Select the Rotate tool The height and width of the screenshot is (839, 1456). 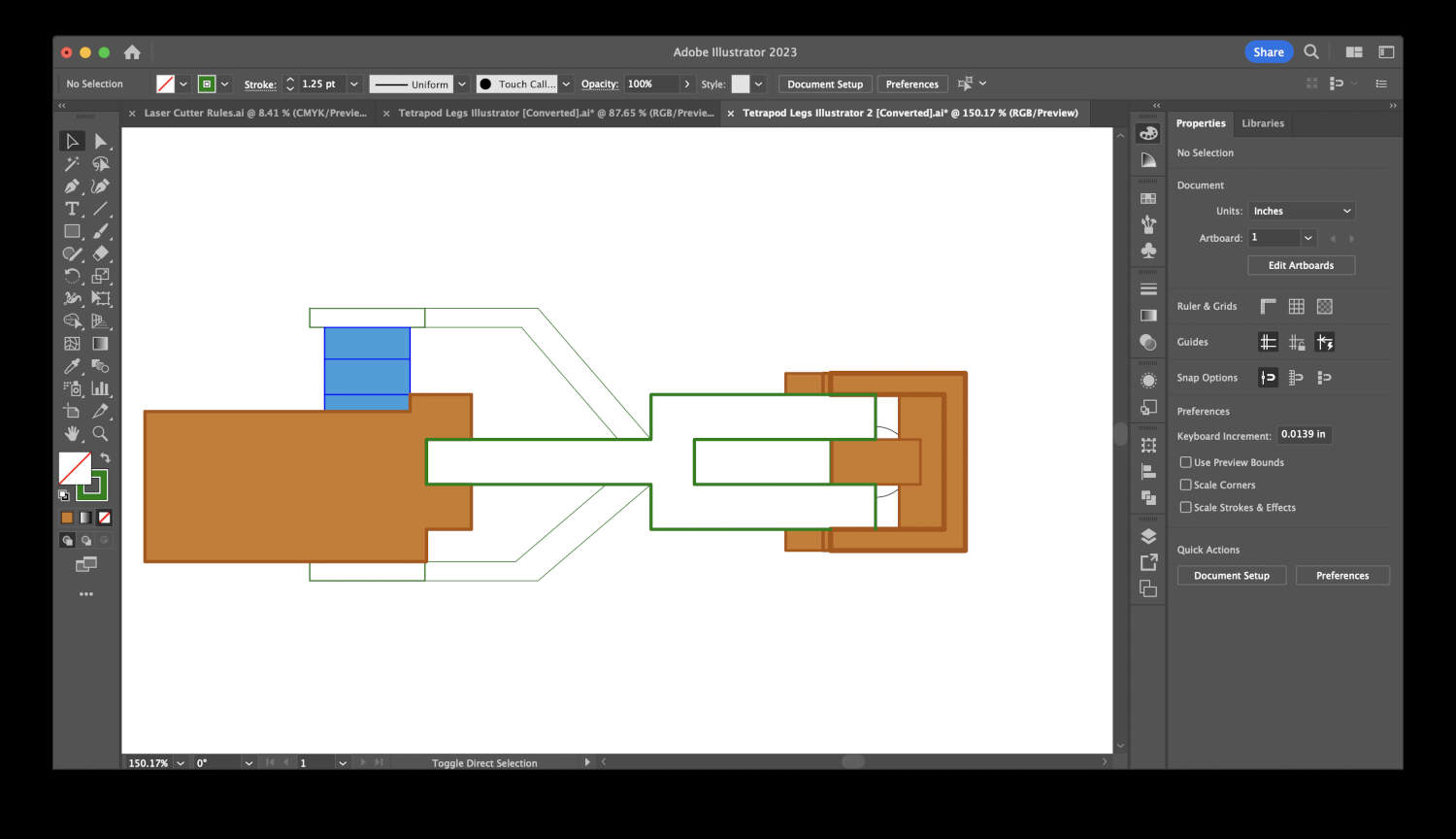point(71,276)
